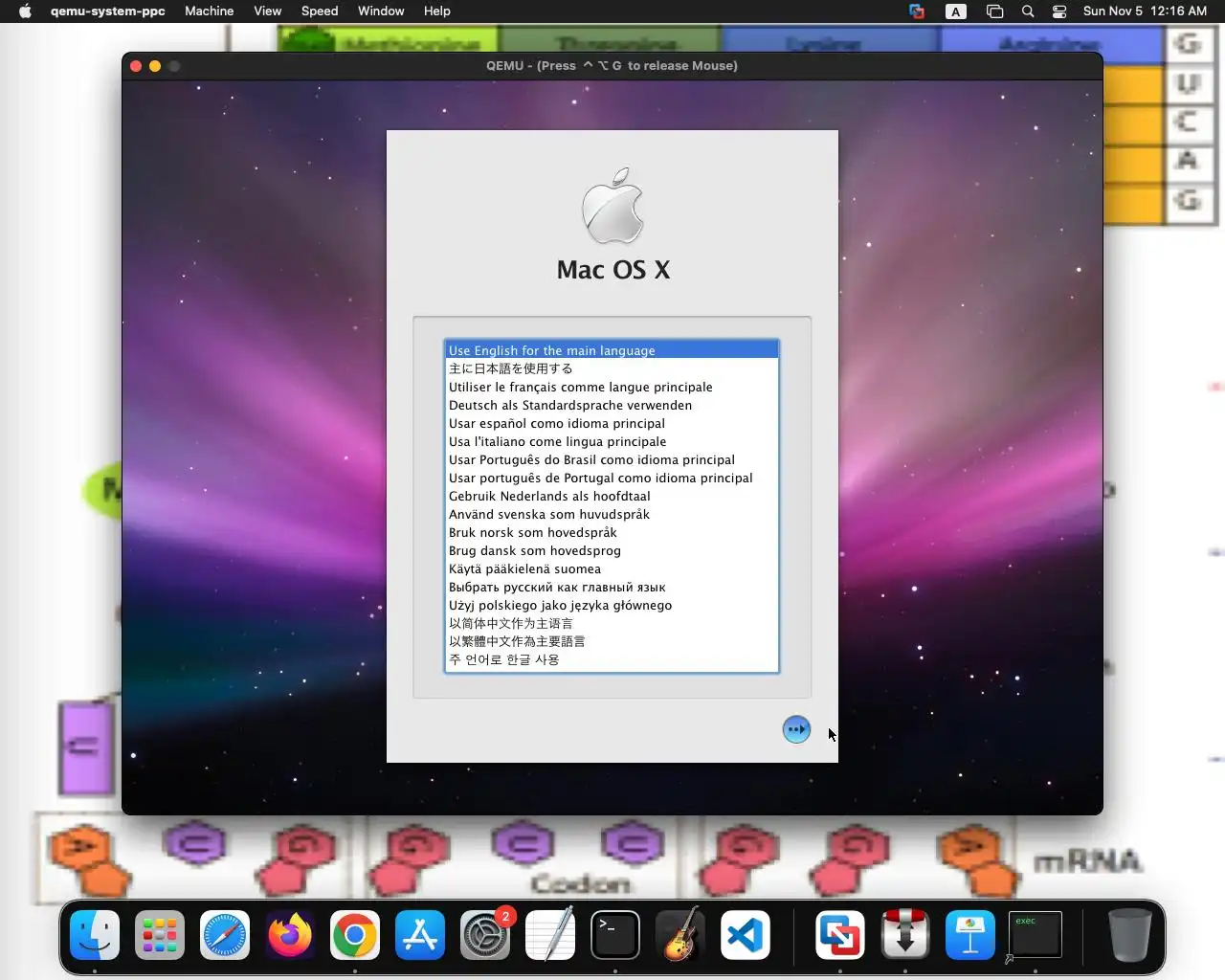
Task: Select 'Bruk norsk som hovedspråk'
Action: [x=612, y=532]
